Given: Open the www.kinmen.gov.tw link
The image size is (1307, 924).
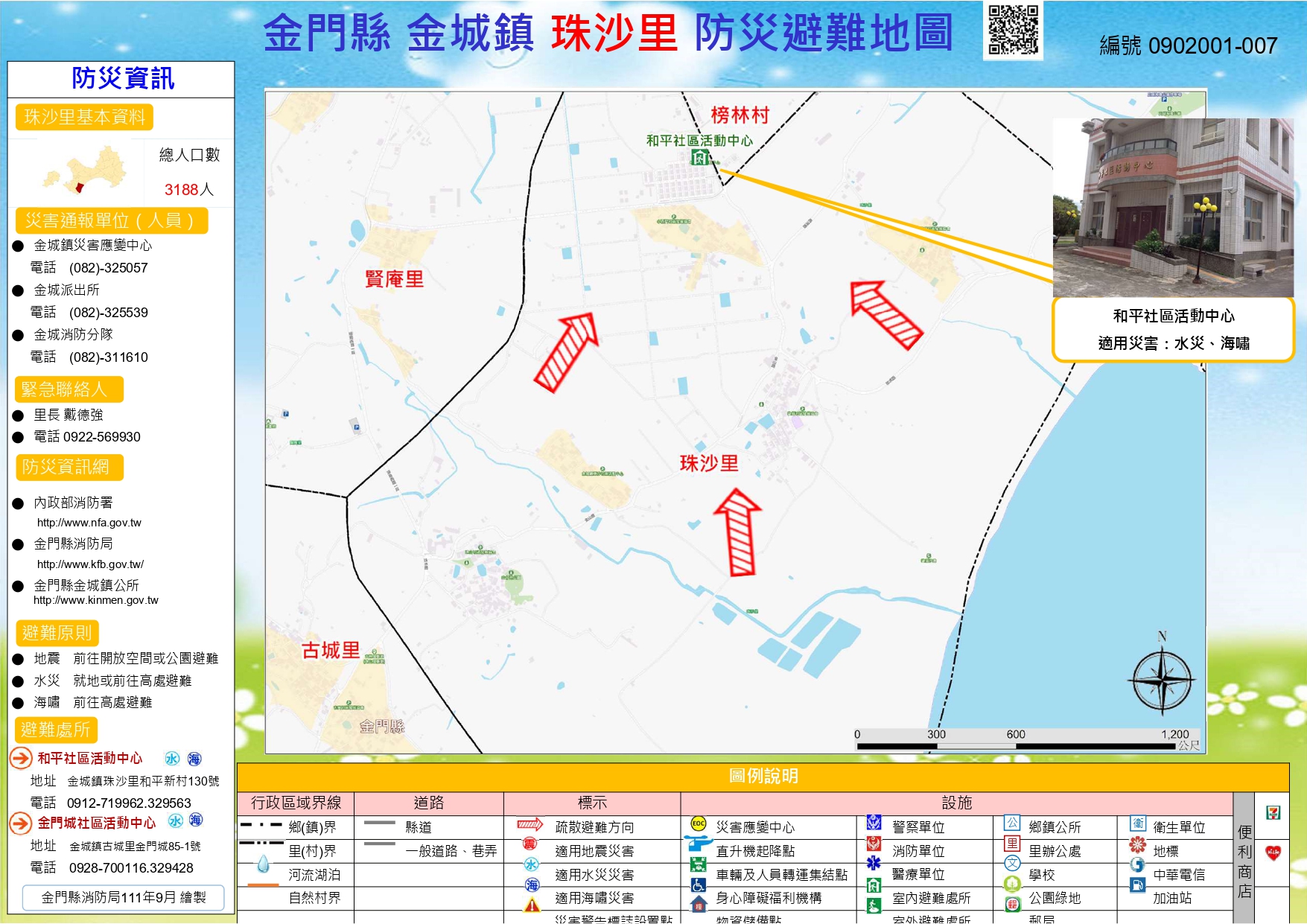Looking at the screenshot, I should pyautogui.click(x=96, y=600).
